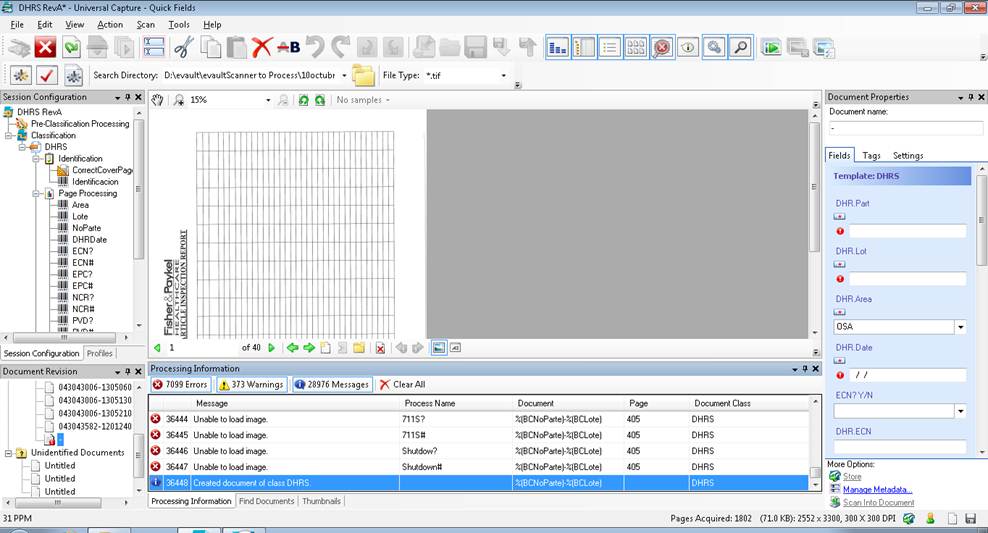
Task: Switch to the Thumbnails tab
Action: point(321,501)
